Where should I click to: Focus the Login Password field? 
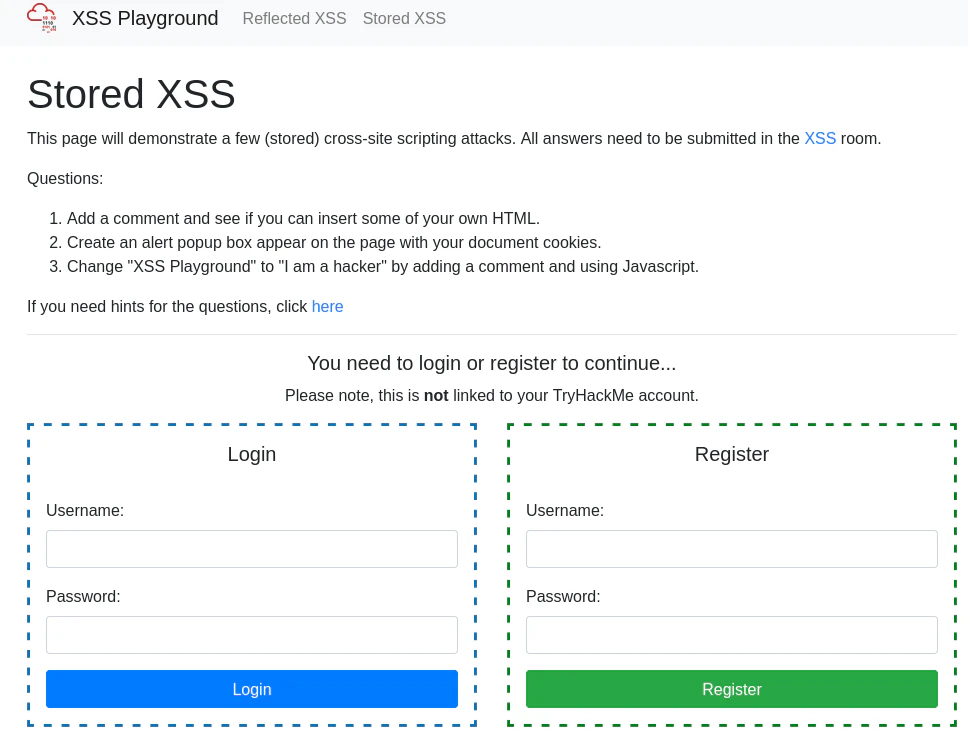(252, 635)
